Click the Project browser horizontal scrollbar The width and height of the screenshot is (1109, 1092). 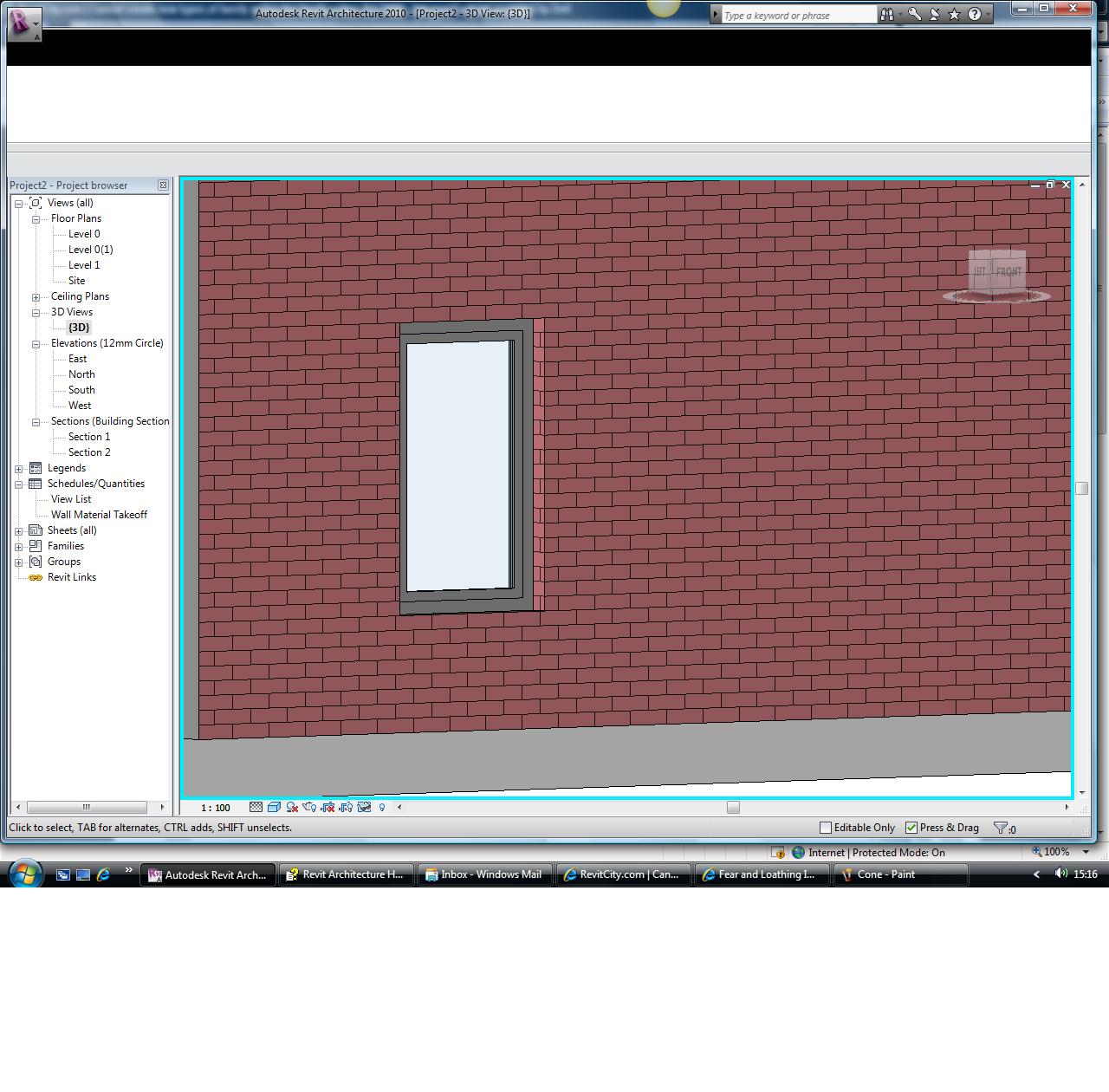click(x=86, y=807)
